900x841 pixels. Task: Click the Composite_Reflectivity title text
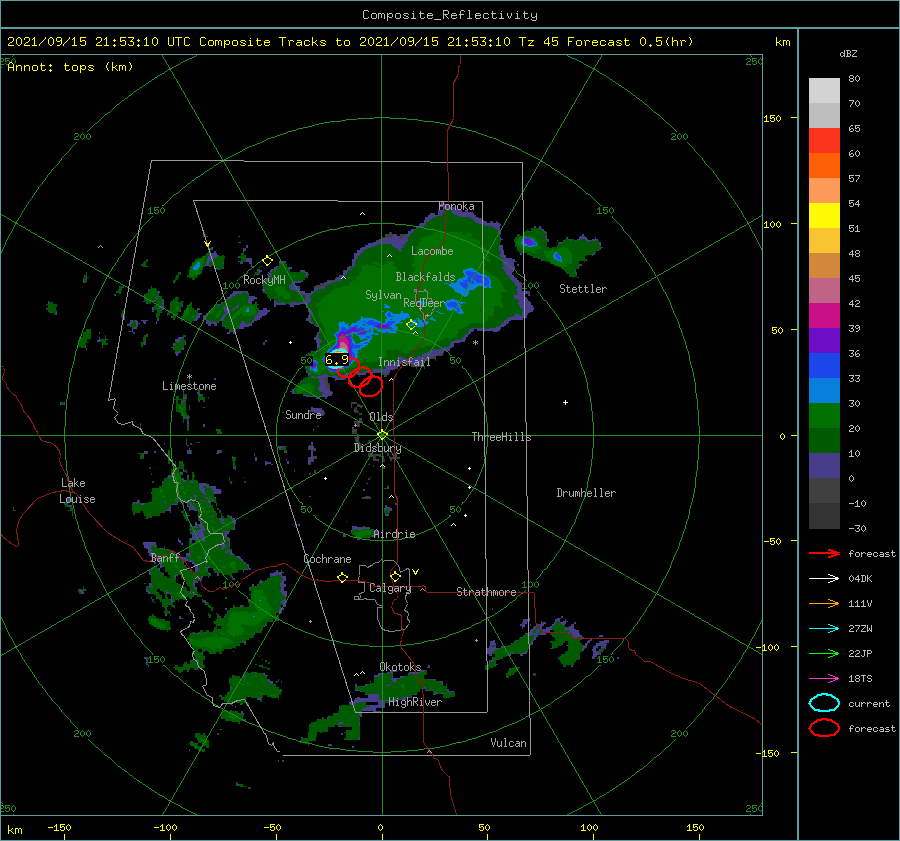(450, 15)
